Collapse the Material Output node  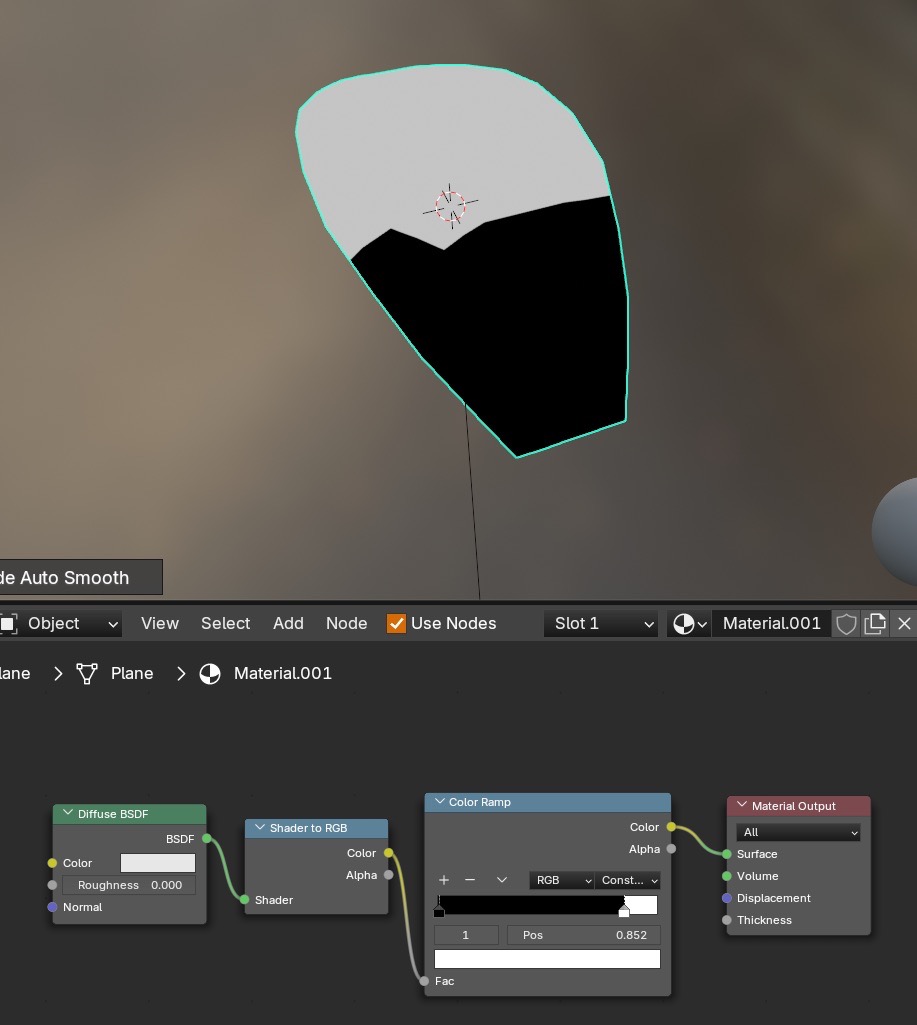click(x=742, y=805)
